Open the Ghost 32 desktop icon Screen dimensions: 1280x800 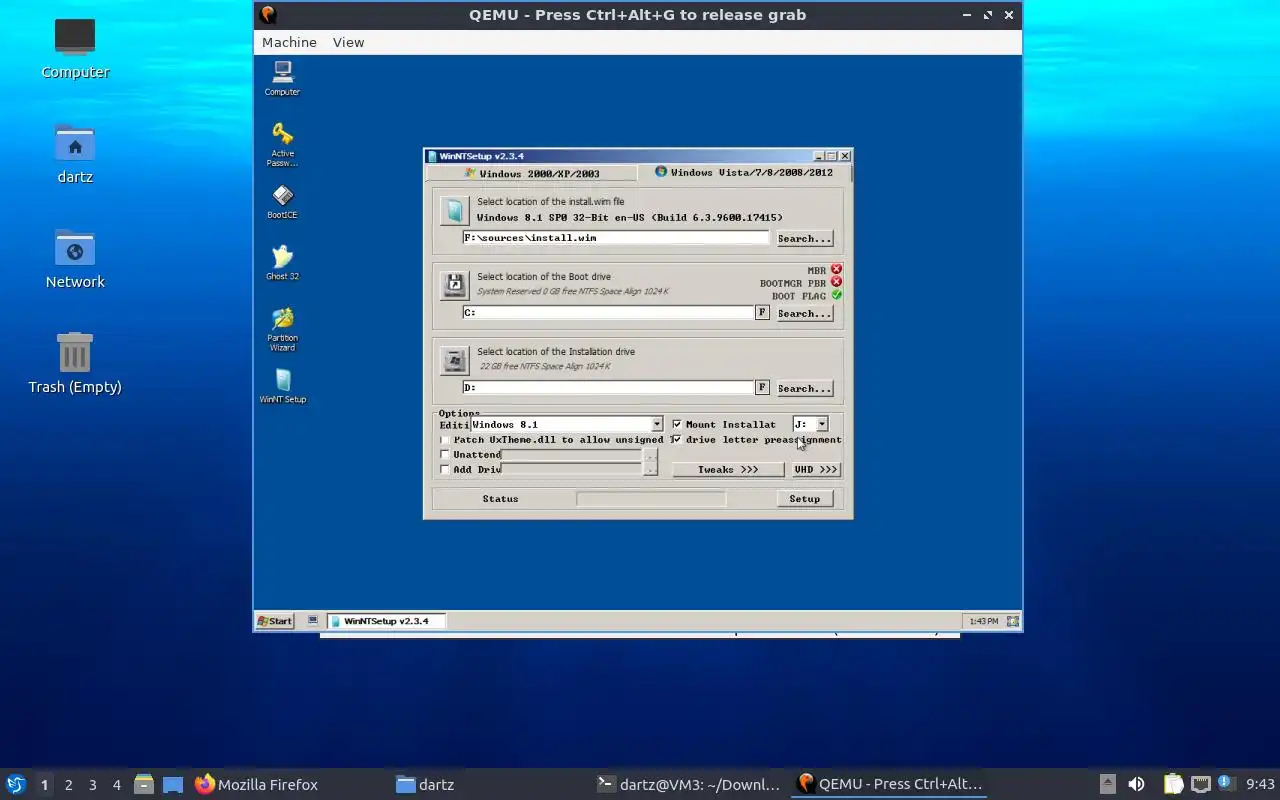pos(283,263)
